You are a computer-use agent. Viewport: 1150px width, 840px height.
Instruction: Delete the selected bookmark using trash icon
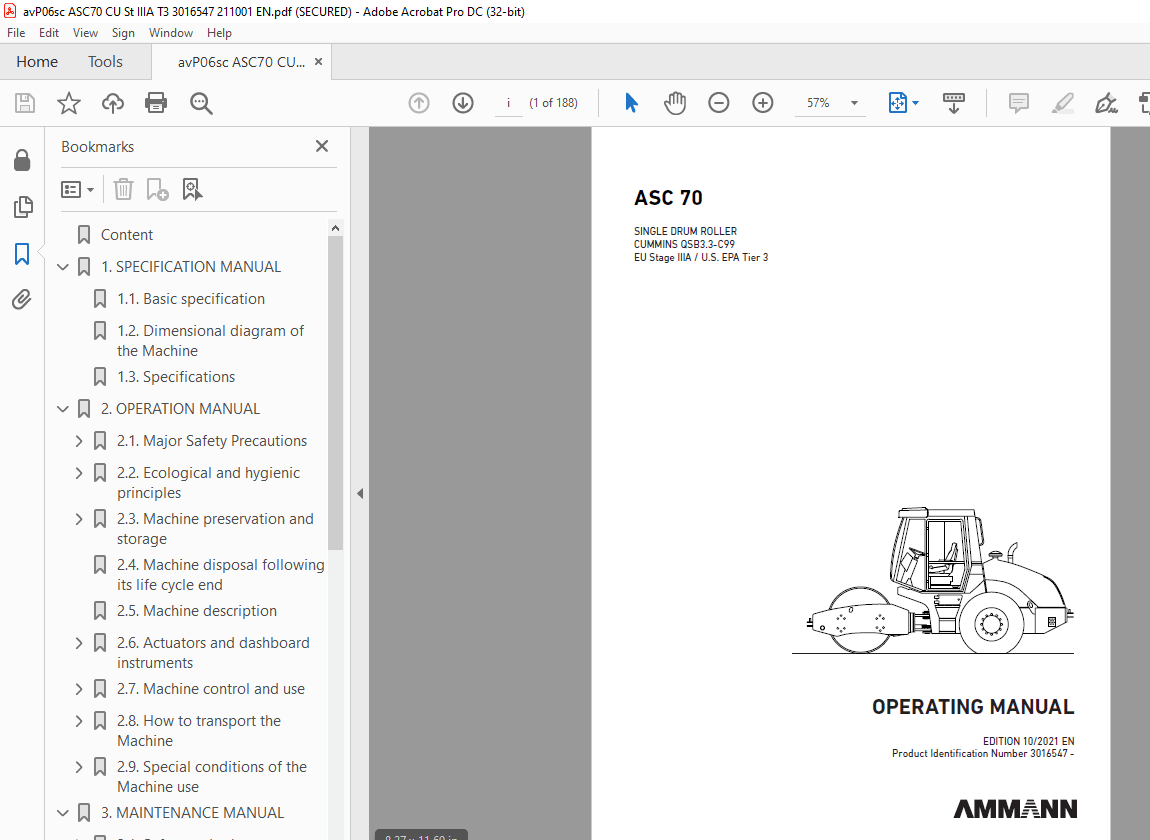123,189
